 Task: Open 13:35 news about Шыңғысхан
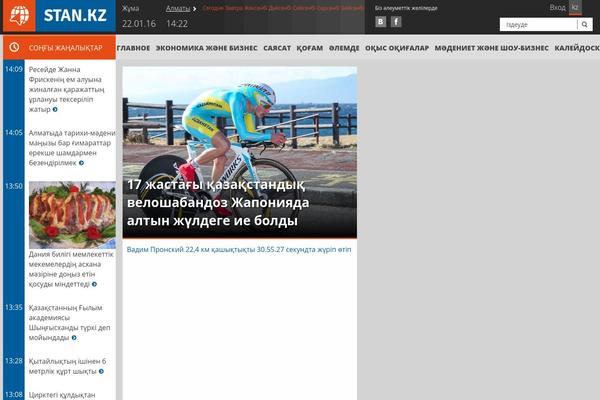coord(69,323)
